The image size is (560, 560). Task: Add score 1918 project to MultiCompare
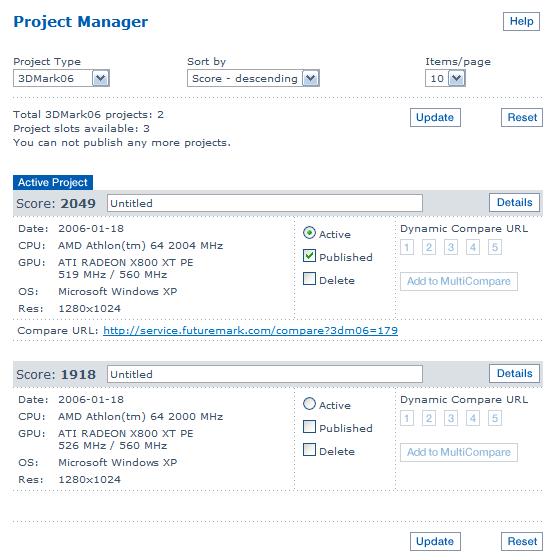[x=459, y=452]
